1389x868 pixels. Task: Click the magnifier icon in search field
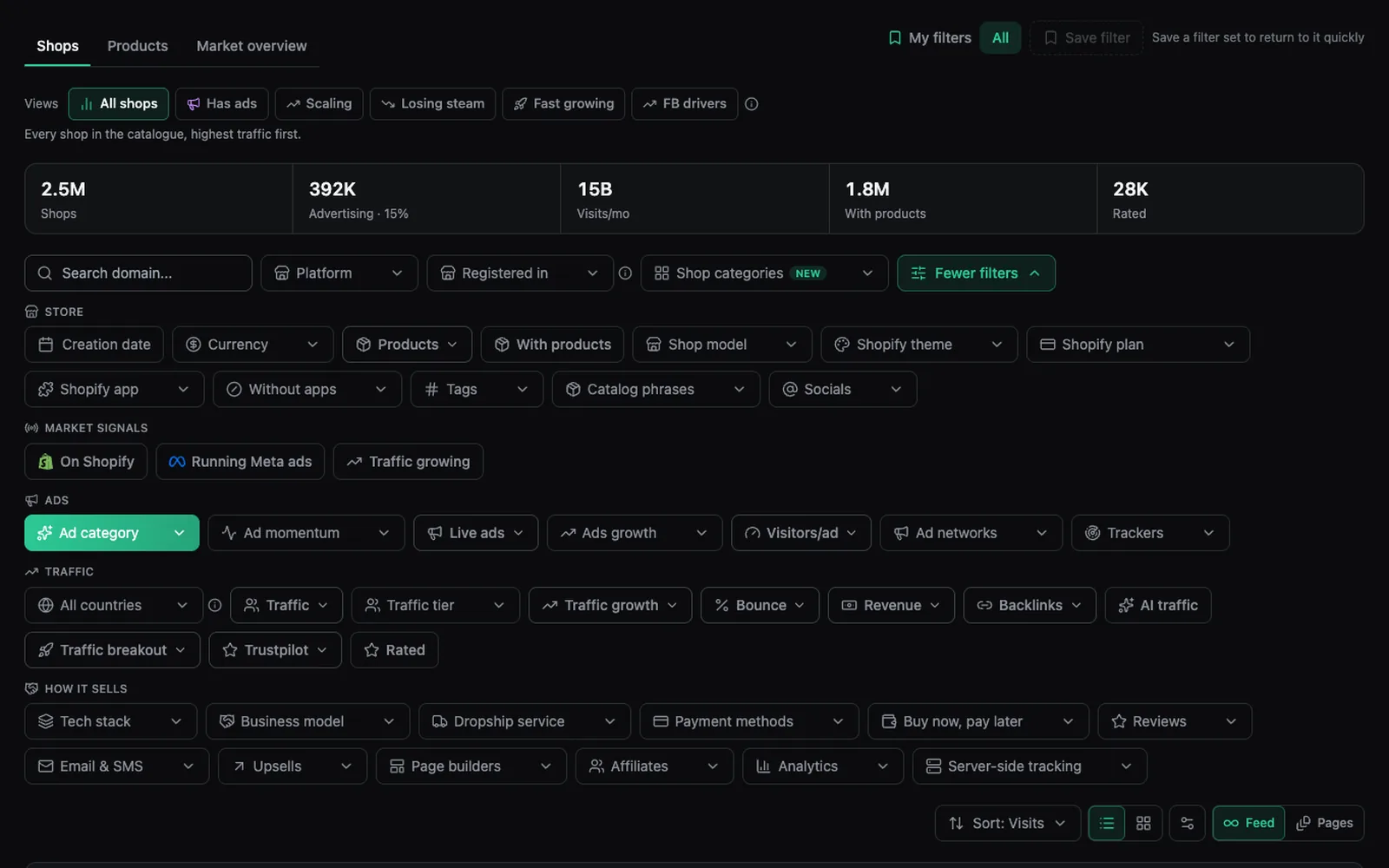point(45,273)
